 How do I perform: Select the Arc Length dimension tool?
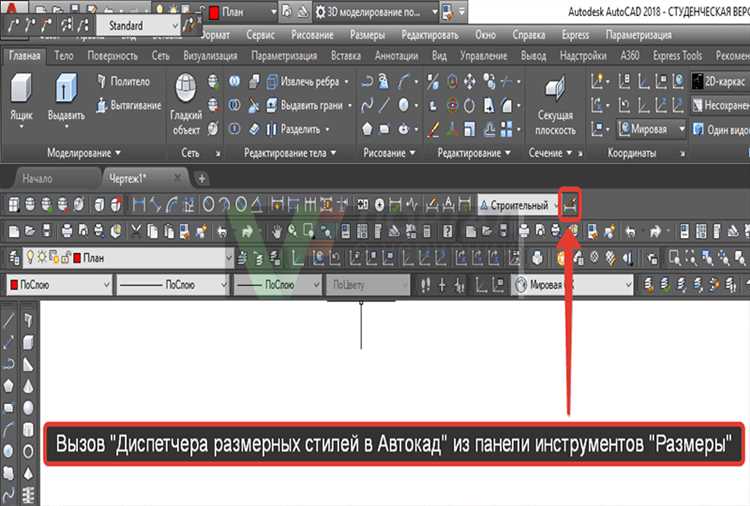(172, 205)
